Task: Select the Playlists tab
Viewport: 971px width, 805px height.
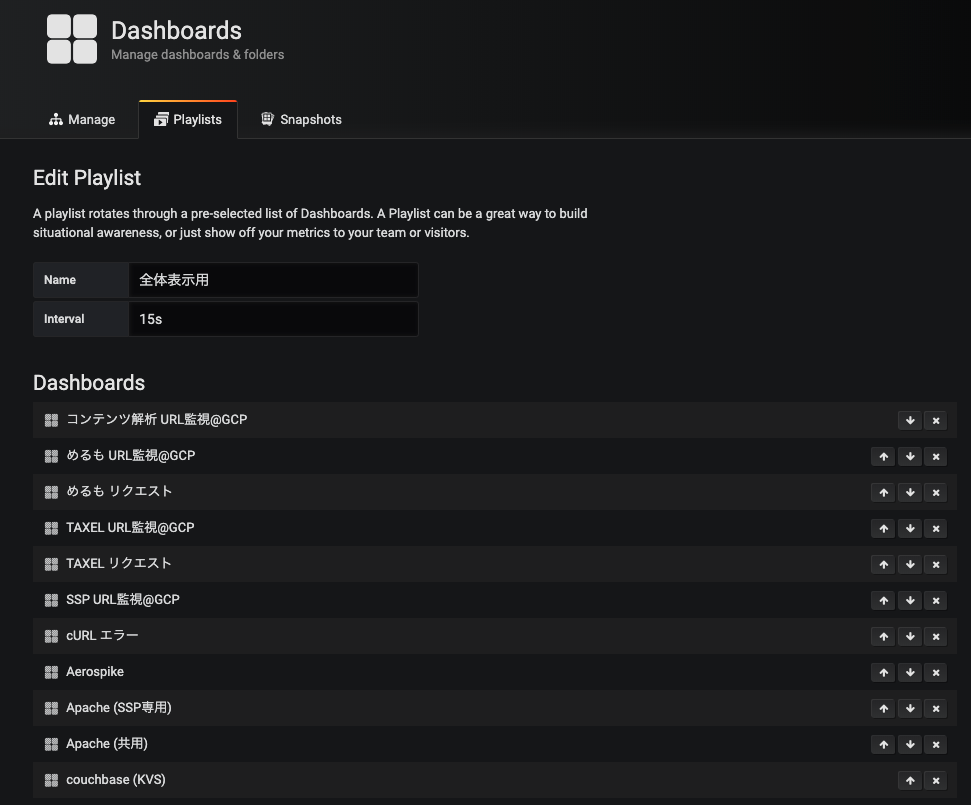Action: pyautogui.click(x=188, y=120)
